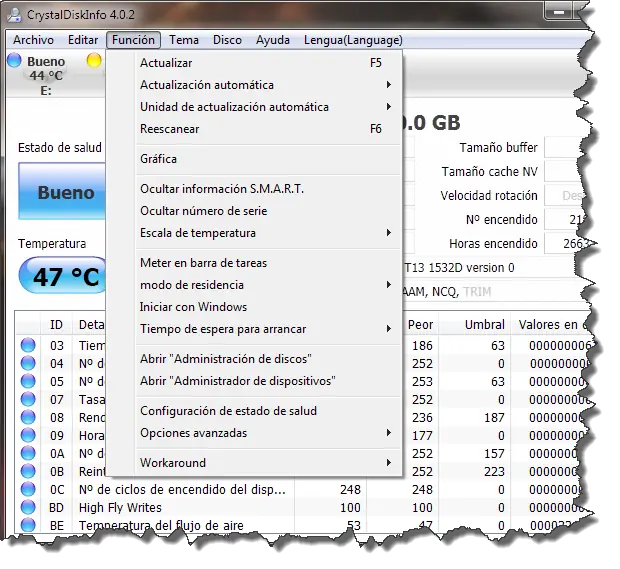
Task: Click the Umbral value 157 cell
Action: point(494,454)
